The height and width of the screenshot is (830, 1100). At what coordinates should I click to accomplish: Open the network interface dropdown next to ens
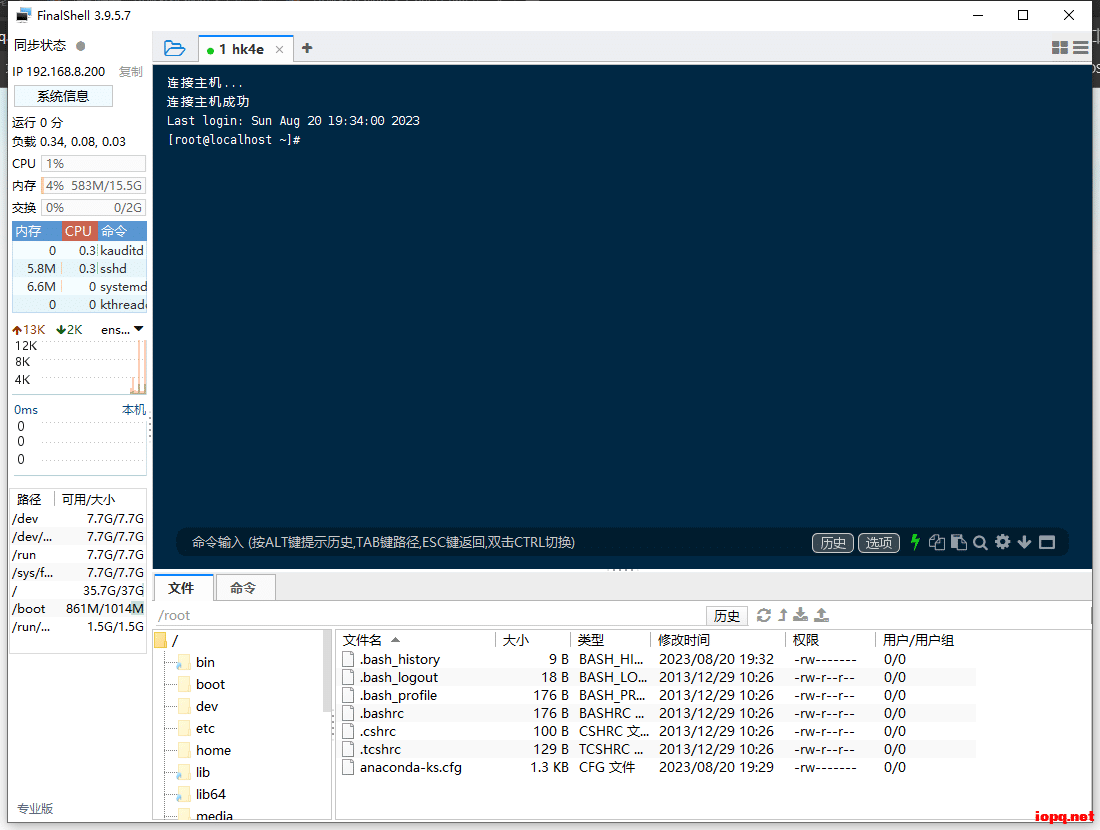138,329
